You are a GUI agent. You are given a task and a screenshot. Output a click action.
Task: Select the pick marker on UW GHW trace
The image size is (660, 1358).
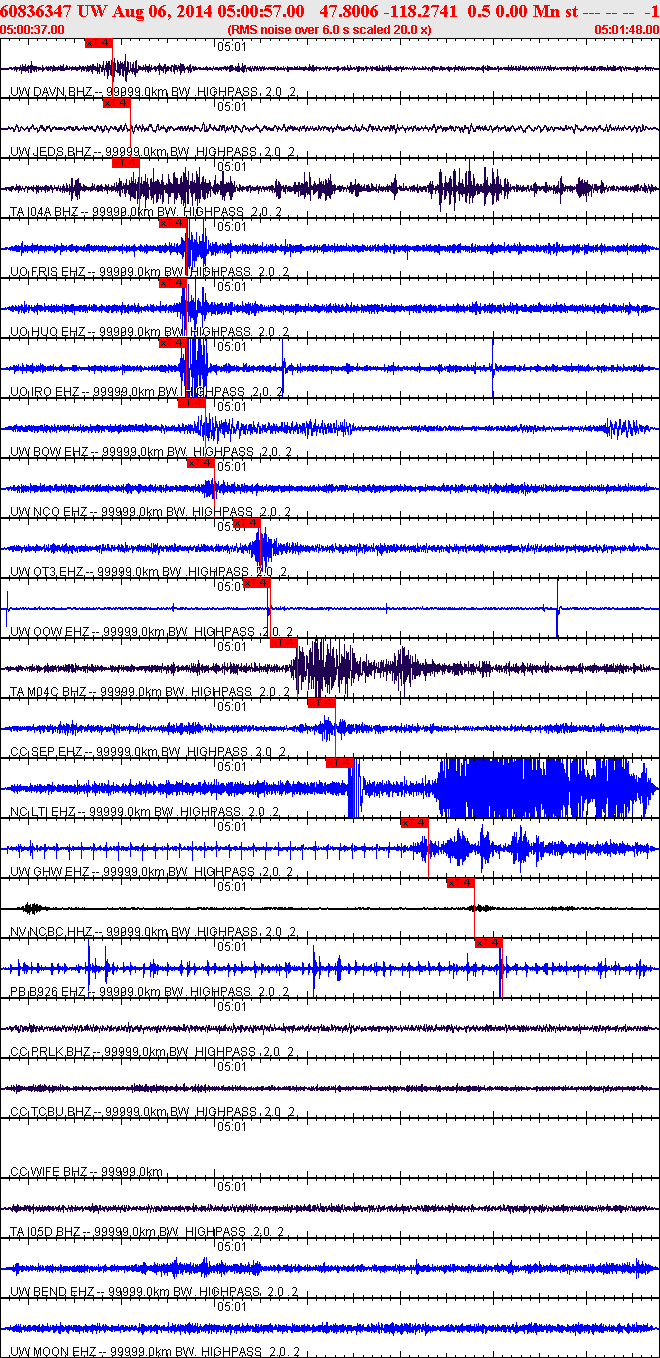[414, 823]
